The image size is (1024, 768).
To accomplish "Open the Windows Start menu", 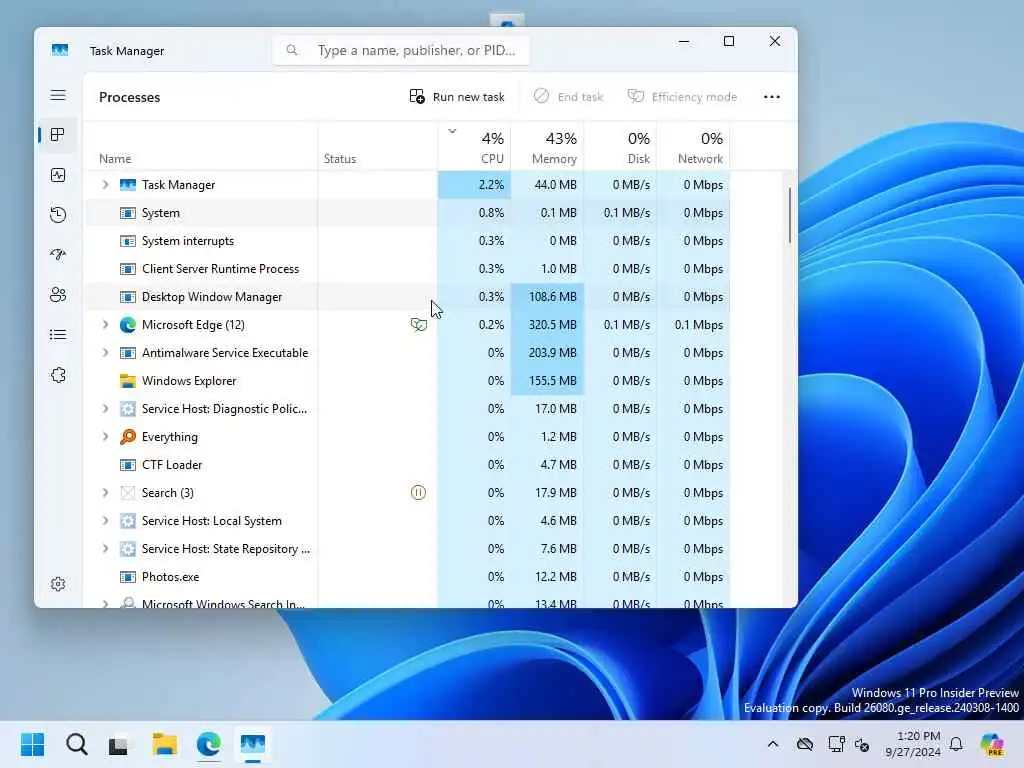I will pos(33,744).
